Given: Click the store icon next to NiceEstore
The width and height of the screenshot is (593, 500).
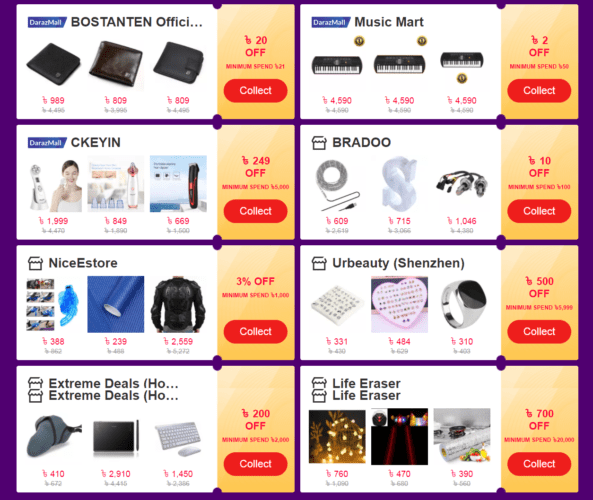Looking at the screenshot, I should (35, 263).
